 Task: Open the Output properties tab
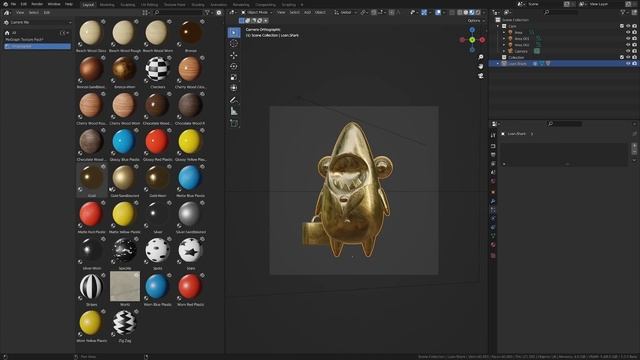pos(493,155)
